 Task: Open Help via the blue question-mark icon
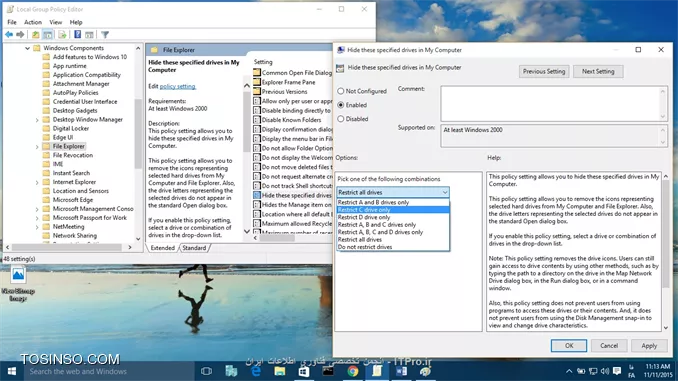tap(77, 35)
